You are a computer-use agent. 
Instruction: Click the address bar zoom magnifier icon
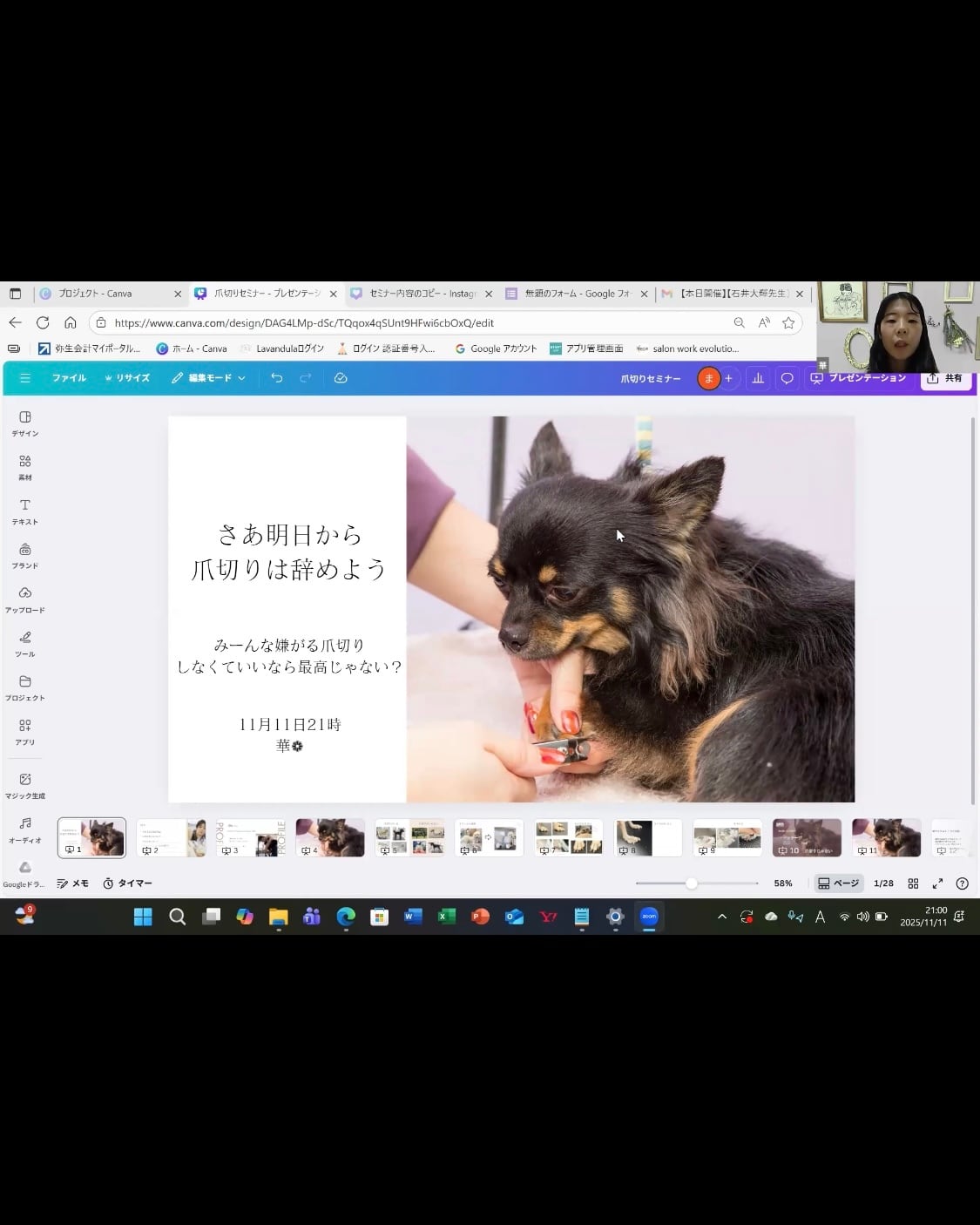739,322
